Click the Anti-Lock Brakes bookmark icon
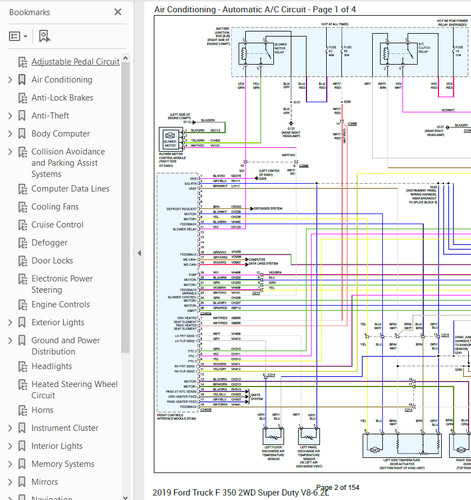This screenshot has width=471, height=500. [x=22, y=98]
